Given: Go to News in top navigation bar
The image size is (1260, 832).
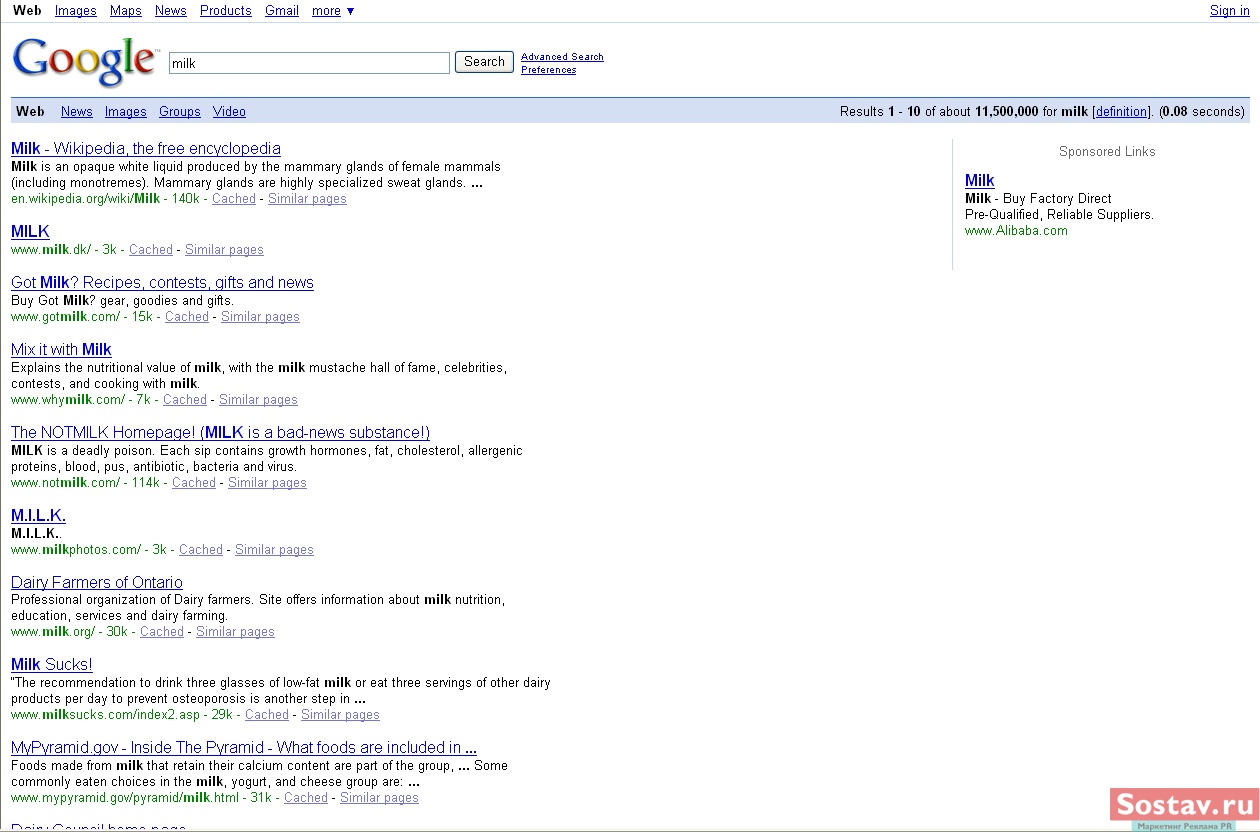Looking at the screenshot, I should click(x=171, y=11).
